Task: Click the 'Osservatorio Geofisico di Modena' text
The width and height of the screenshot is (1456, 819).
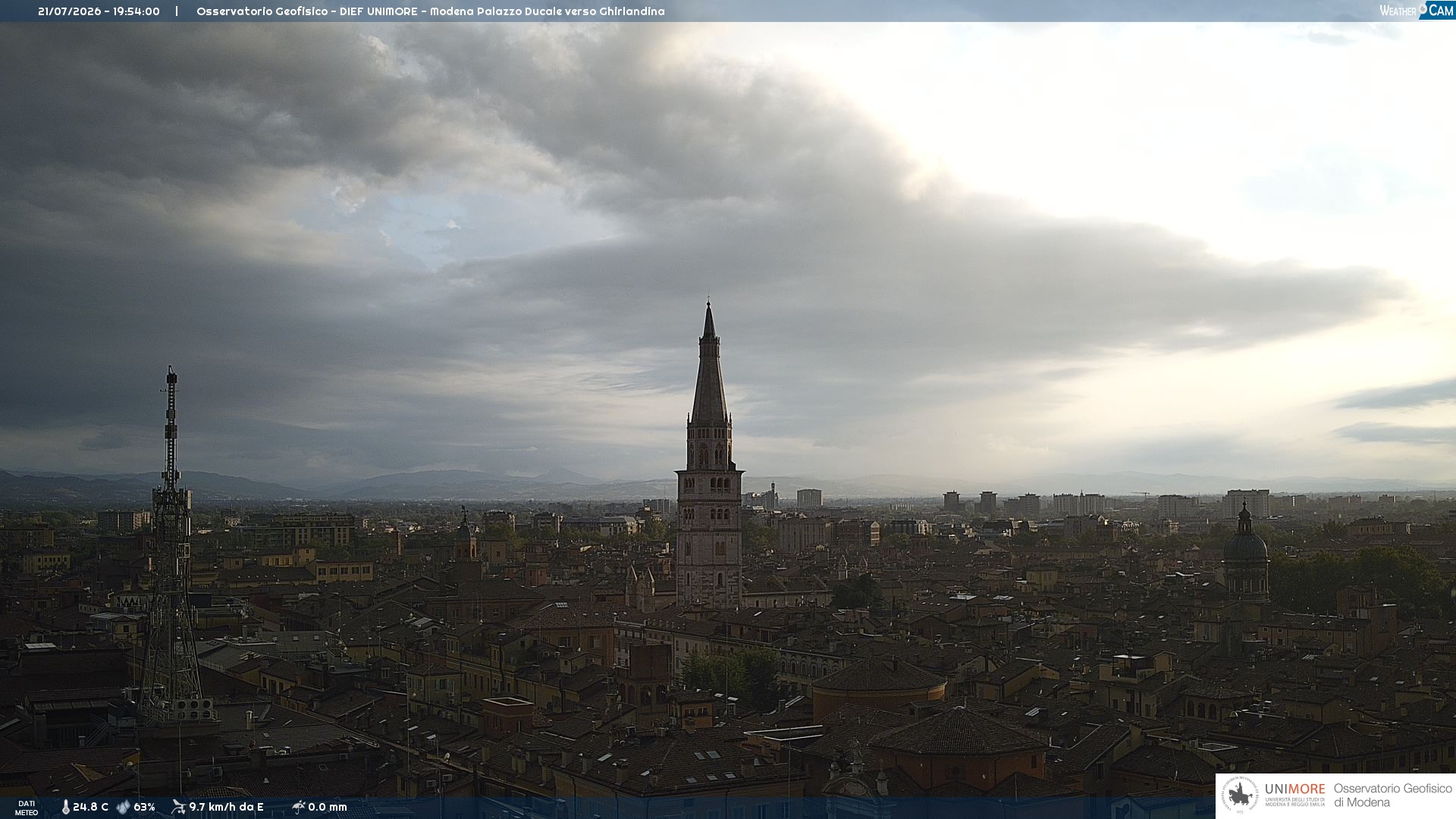Action: point(1392,795)
